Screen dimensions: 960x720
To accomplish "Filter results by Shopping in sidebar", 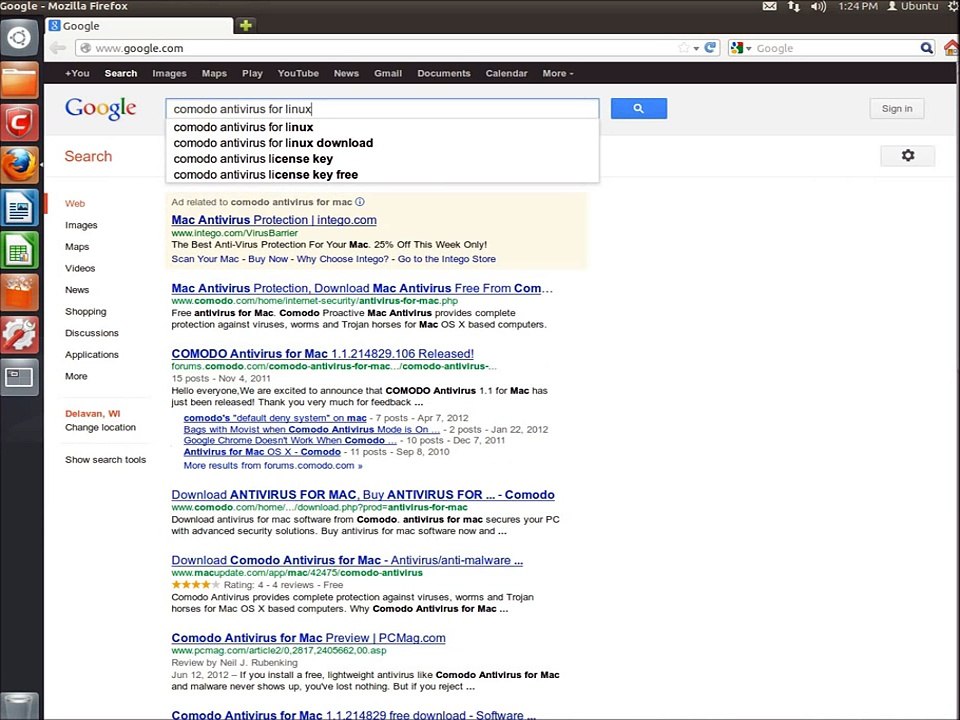I will click(86, 311).
